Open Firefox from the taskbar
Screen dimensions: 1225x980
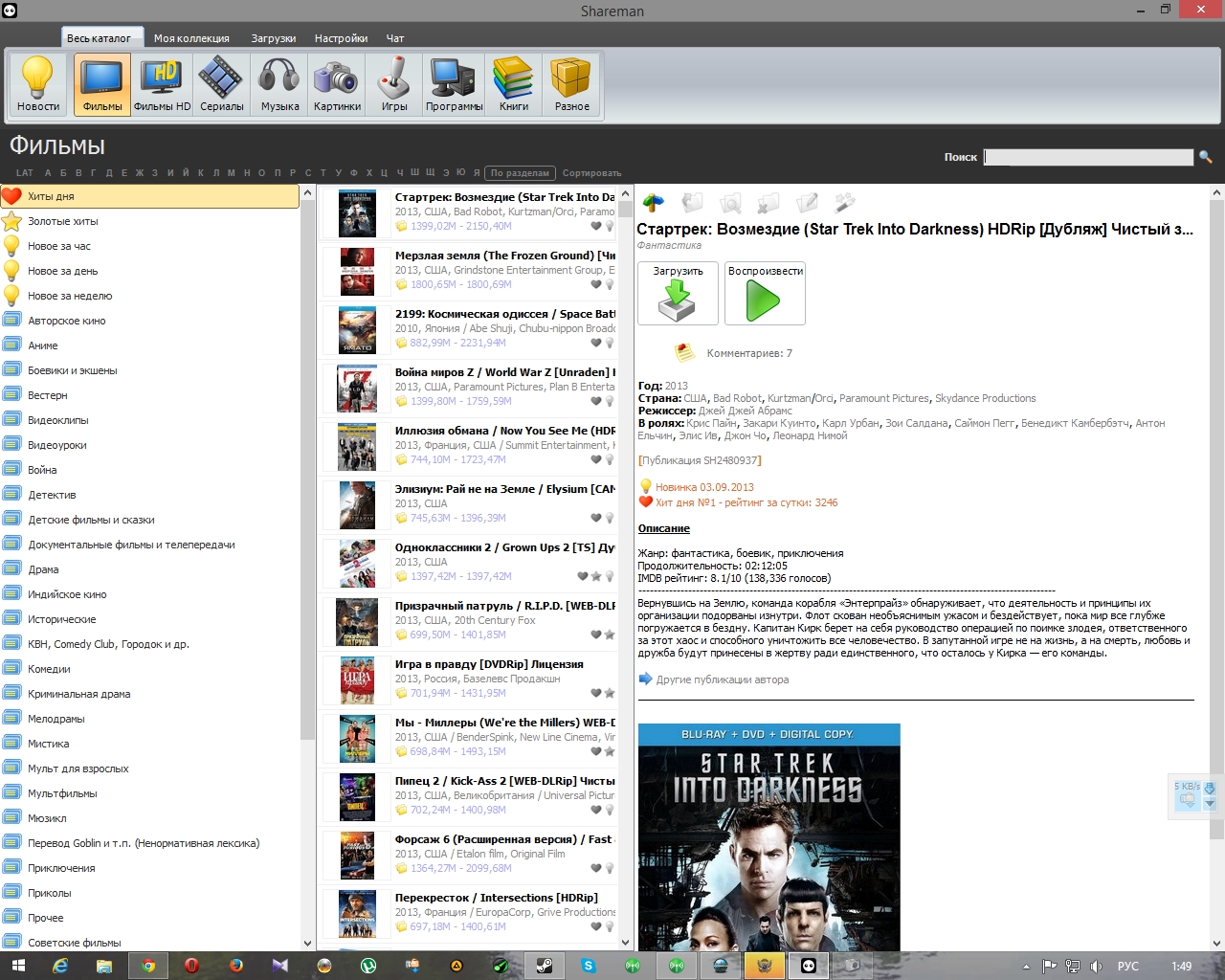[236, 966]
